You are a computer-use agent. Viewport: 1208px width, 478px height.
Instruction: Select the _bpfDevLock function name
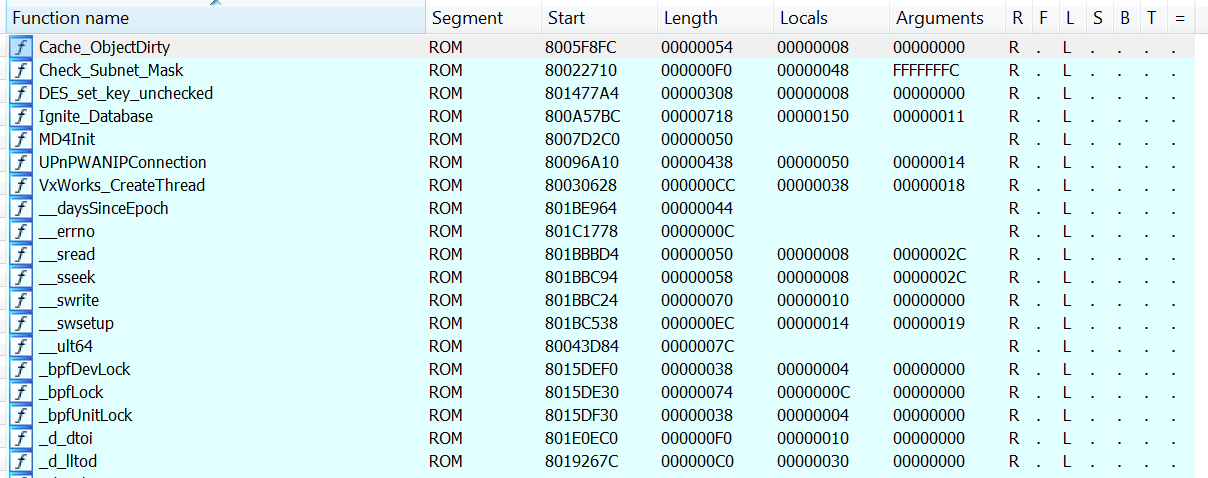pos(84,369)
